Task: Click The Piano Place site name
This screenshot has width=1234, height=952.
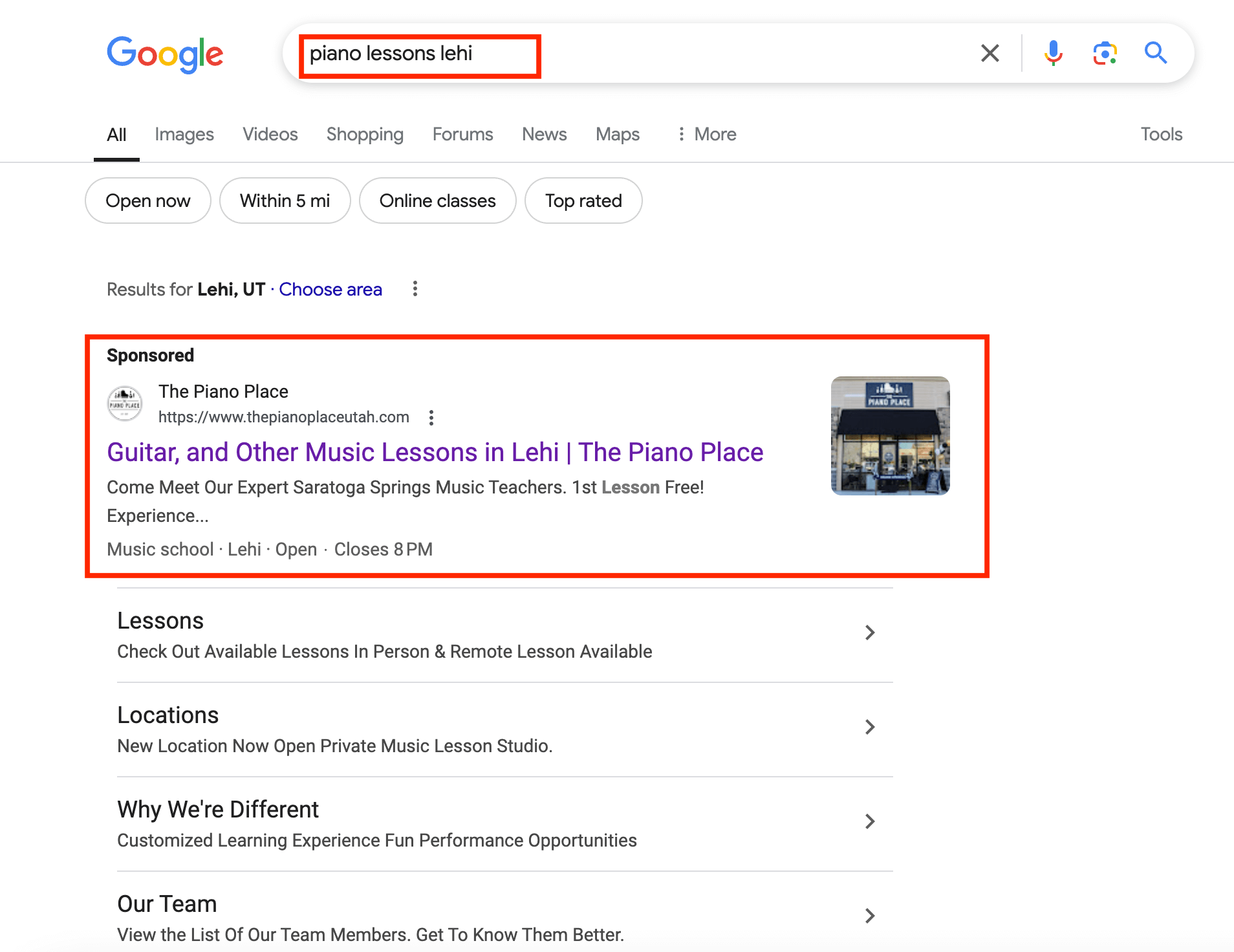Action: click(223, 391)
